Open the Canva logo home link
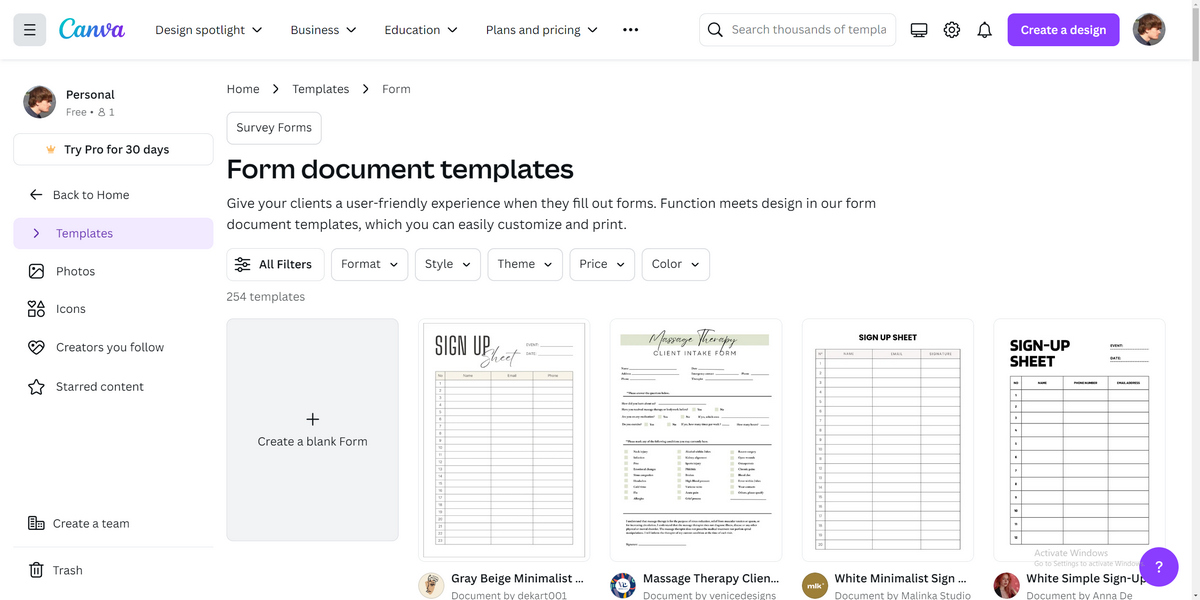1200x600 pixels. click(92, 30)
